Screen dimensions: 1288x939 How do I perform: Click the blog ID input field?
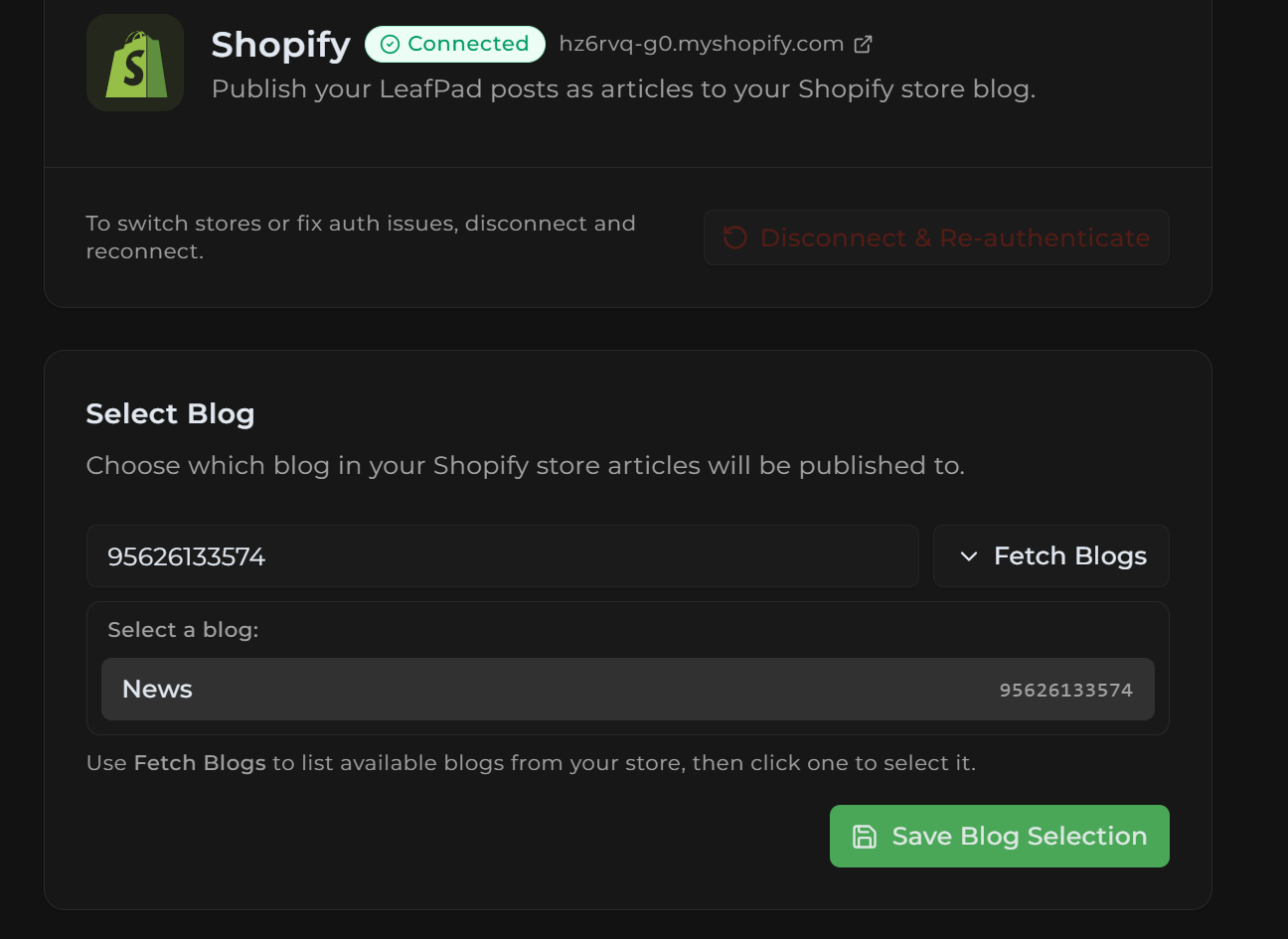coord(503,556)
